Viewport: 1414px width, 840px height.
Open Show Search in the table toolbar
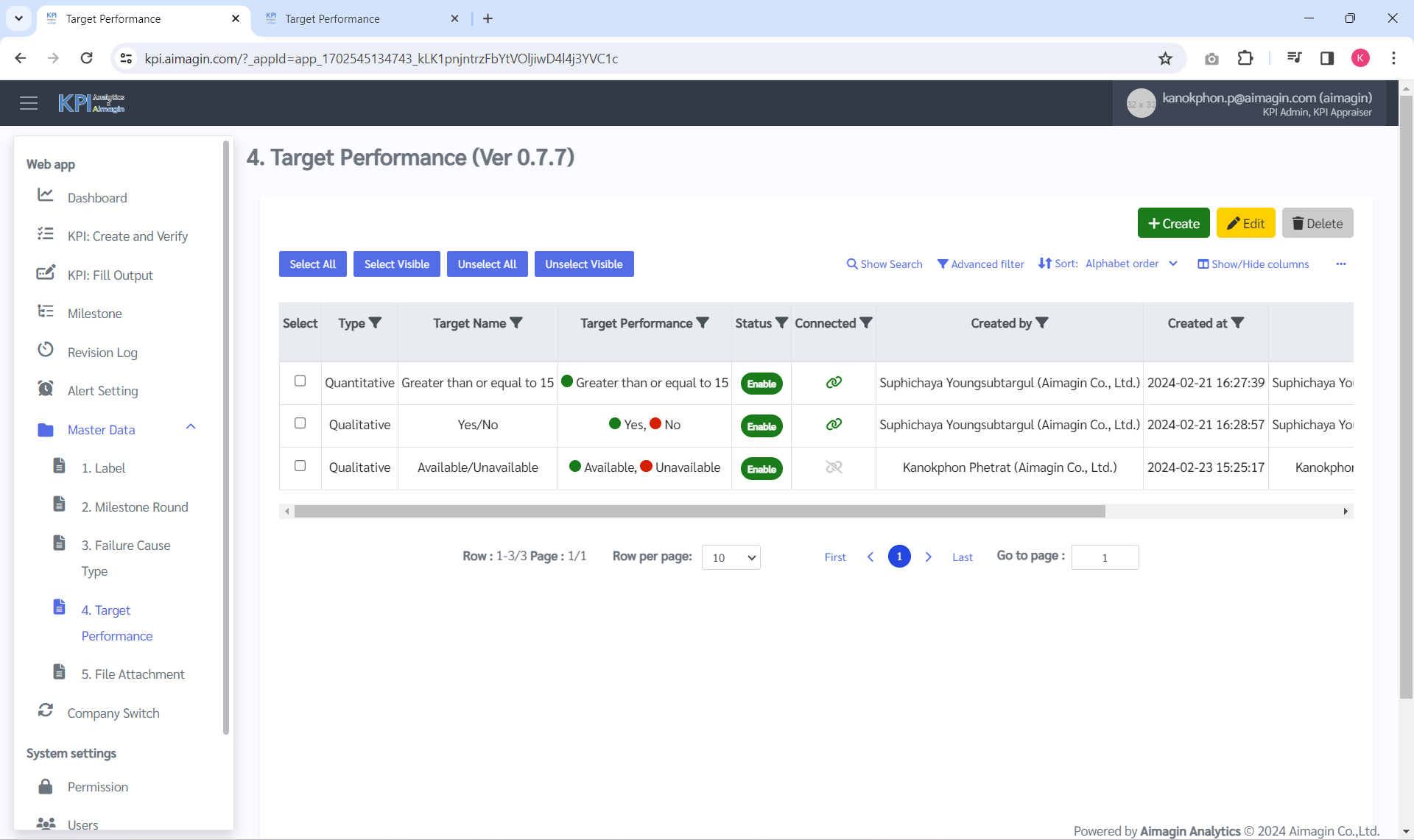click(884, 264)
